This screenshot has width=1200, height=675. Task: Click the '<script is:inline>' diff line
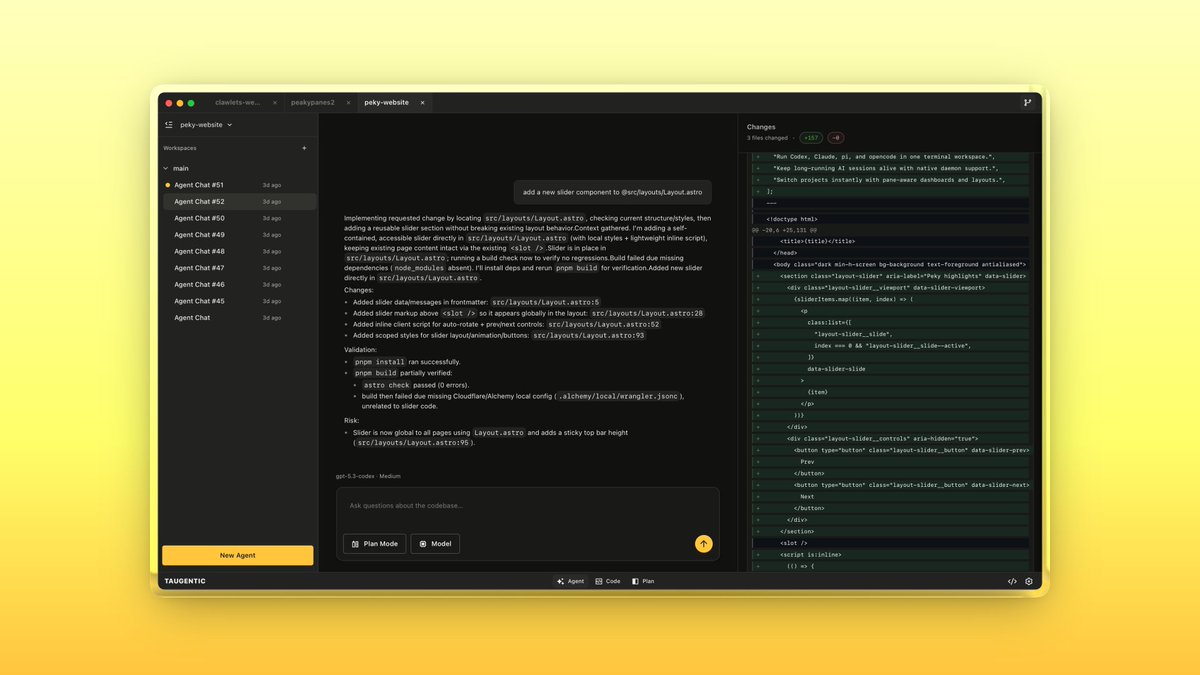point(812,554)
